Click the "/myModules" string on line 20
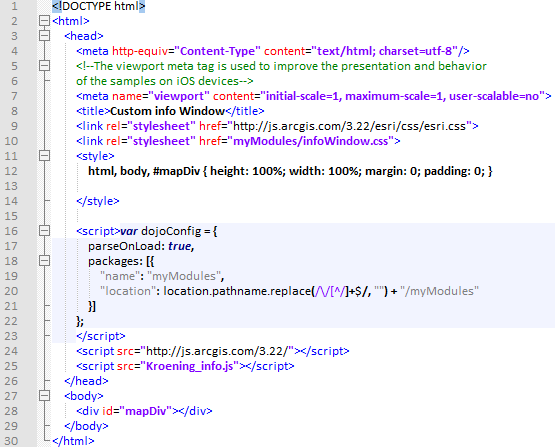This screenshot has height=447, width=555. click(439, 291)
